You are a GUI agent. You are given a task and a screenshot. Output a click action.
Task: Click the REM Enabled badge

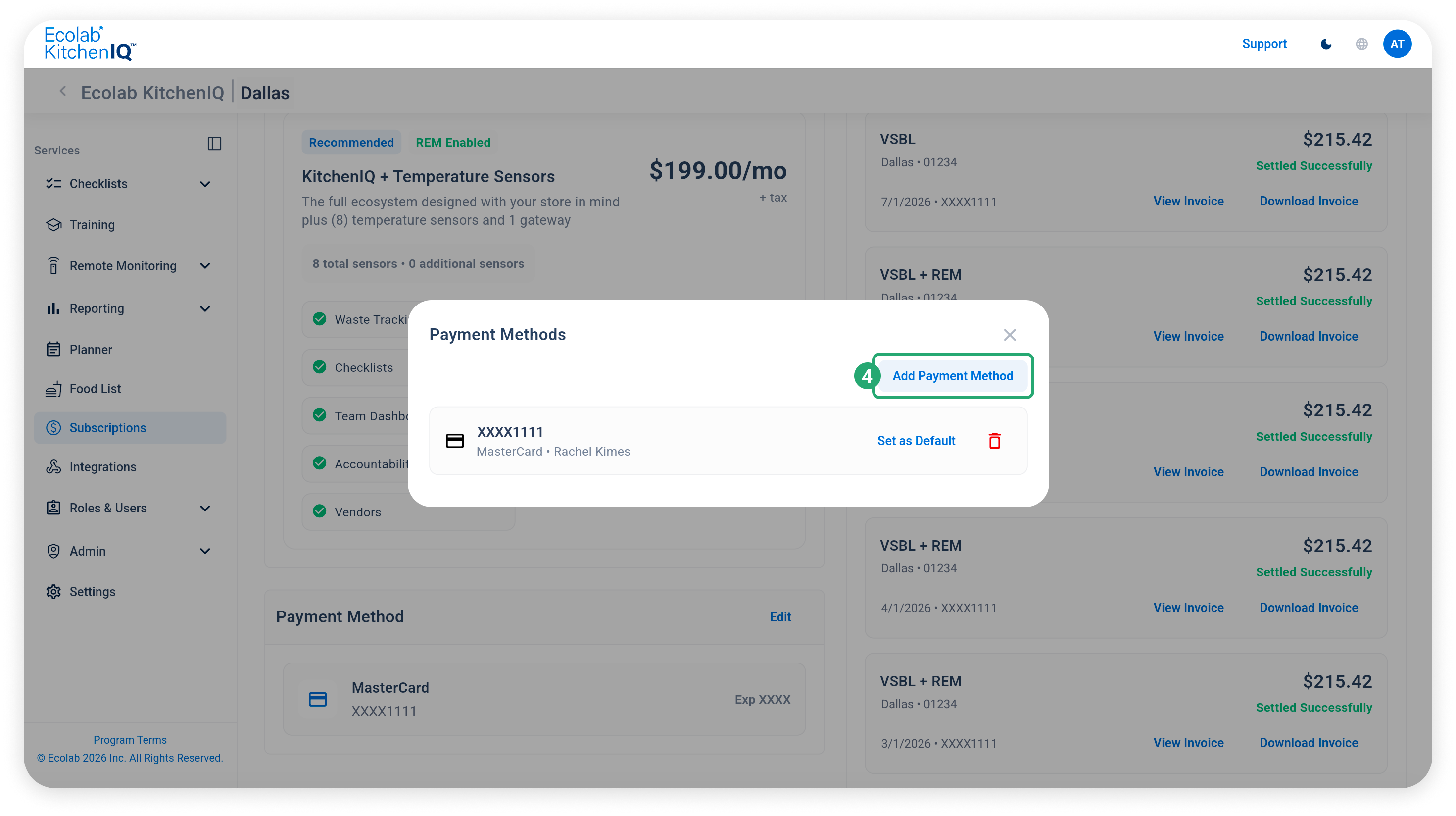click(x=453, y=143)
